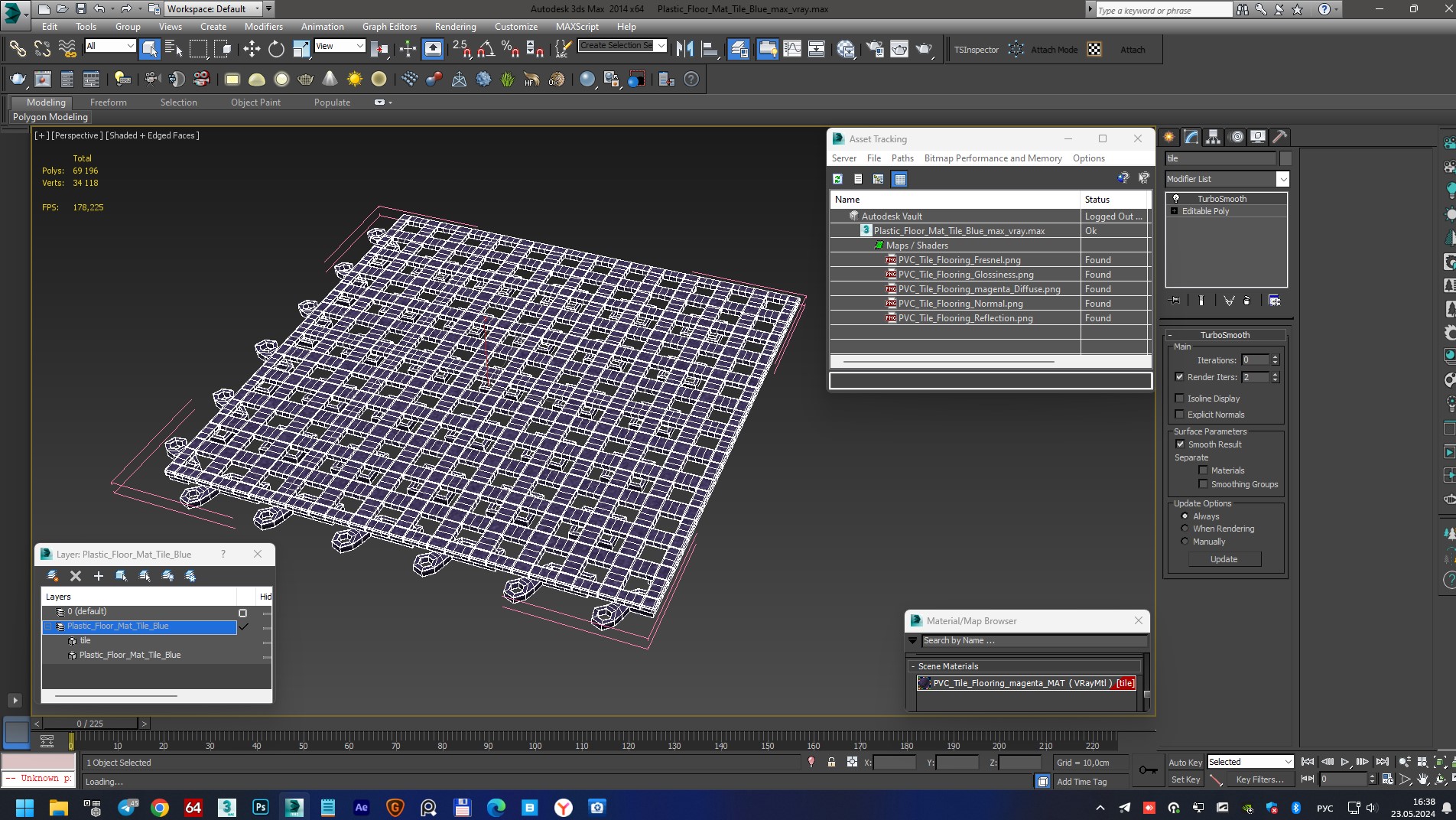Delete selected layer with X icon
The image size is (1456, 820).
[76, 576]
